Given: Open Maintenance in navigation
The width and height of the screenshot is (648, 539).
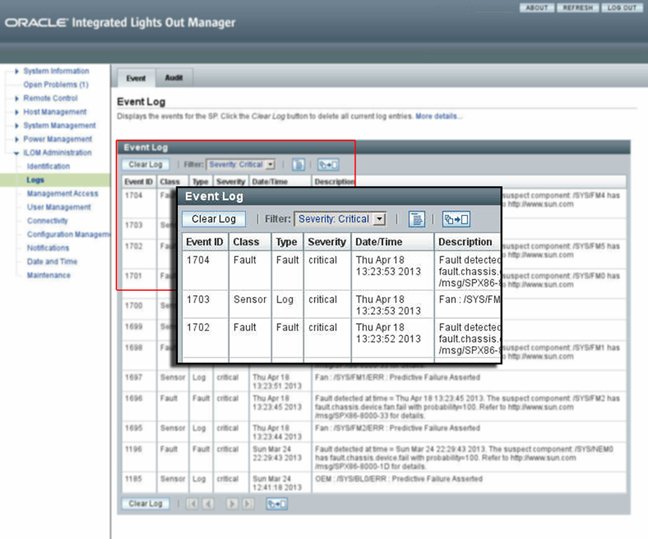Looking at the screenshot, I should click(48, 276).
